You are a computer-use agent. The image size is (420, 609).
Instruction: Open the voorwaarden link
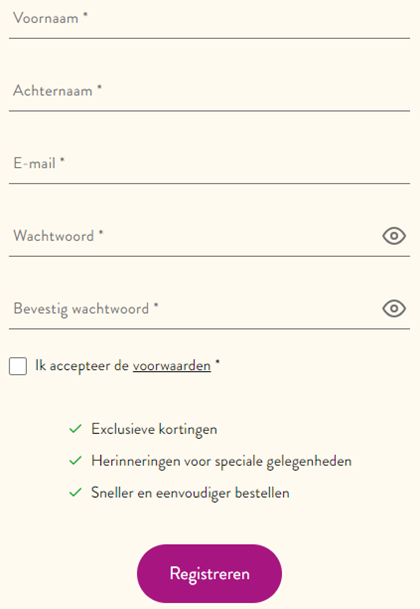click(172, 366)
